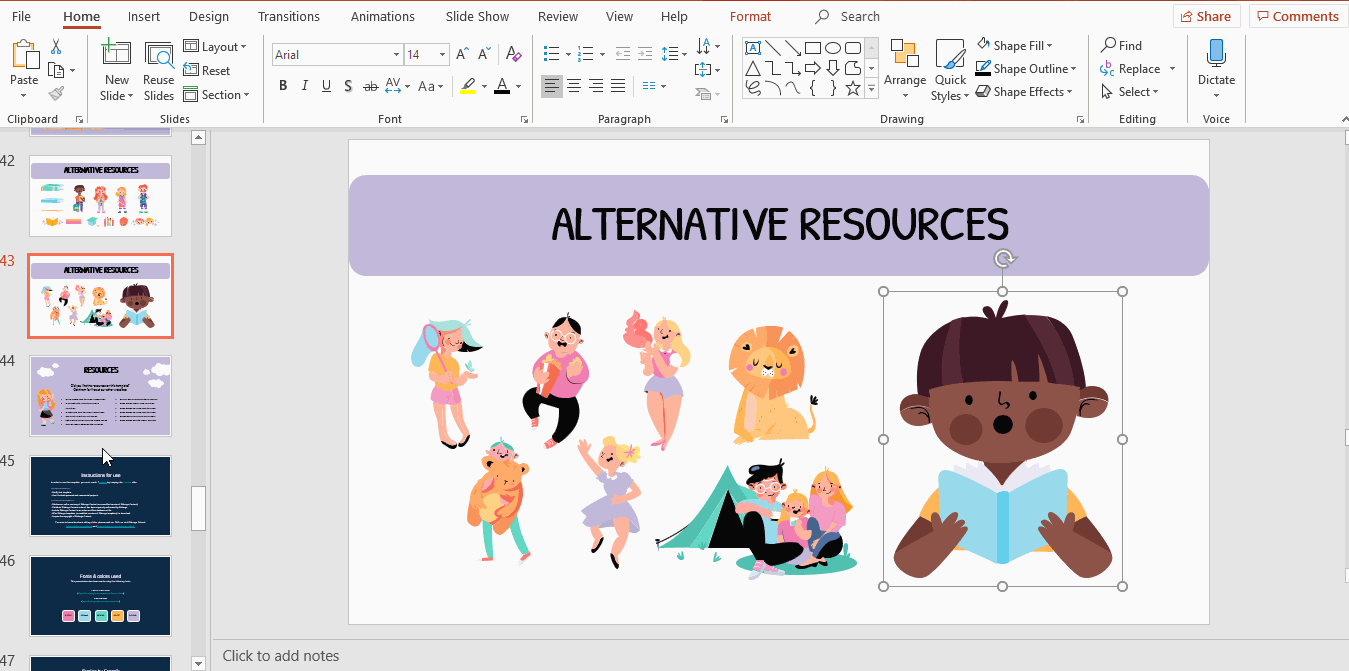The height and width of the screenshot is (671, 1349).
Task: Open the Slide Show ribbon tab
Action: pyautogui.click(x=477, y=16)
